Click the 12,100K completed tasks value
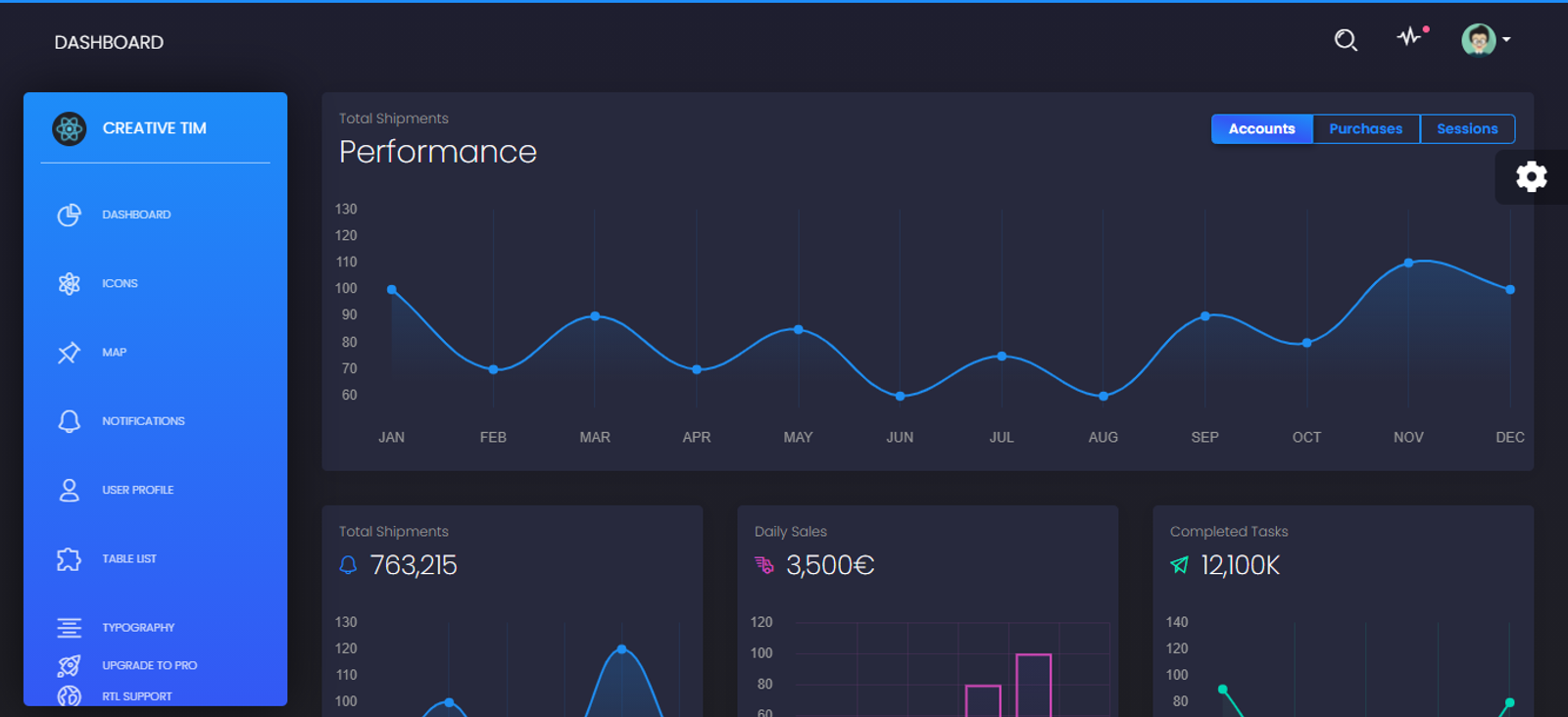1568x717 pixels. (x=1241, y=565)
